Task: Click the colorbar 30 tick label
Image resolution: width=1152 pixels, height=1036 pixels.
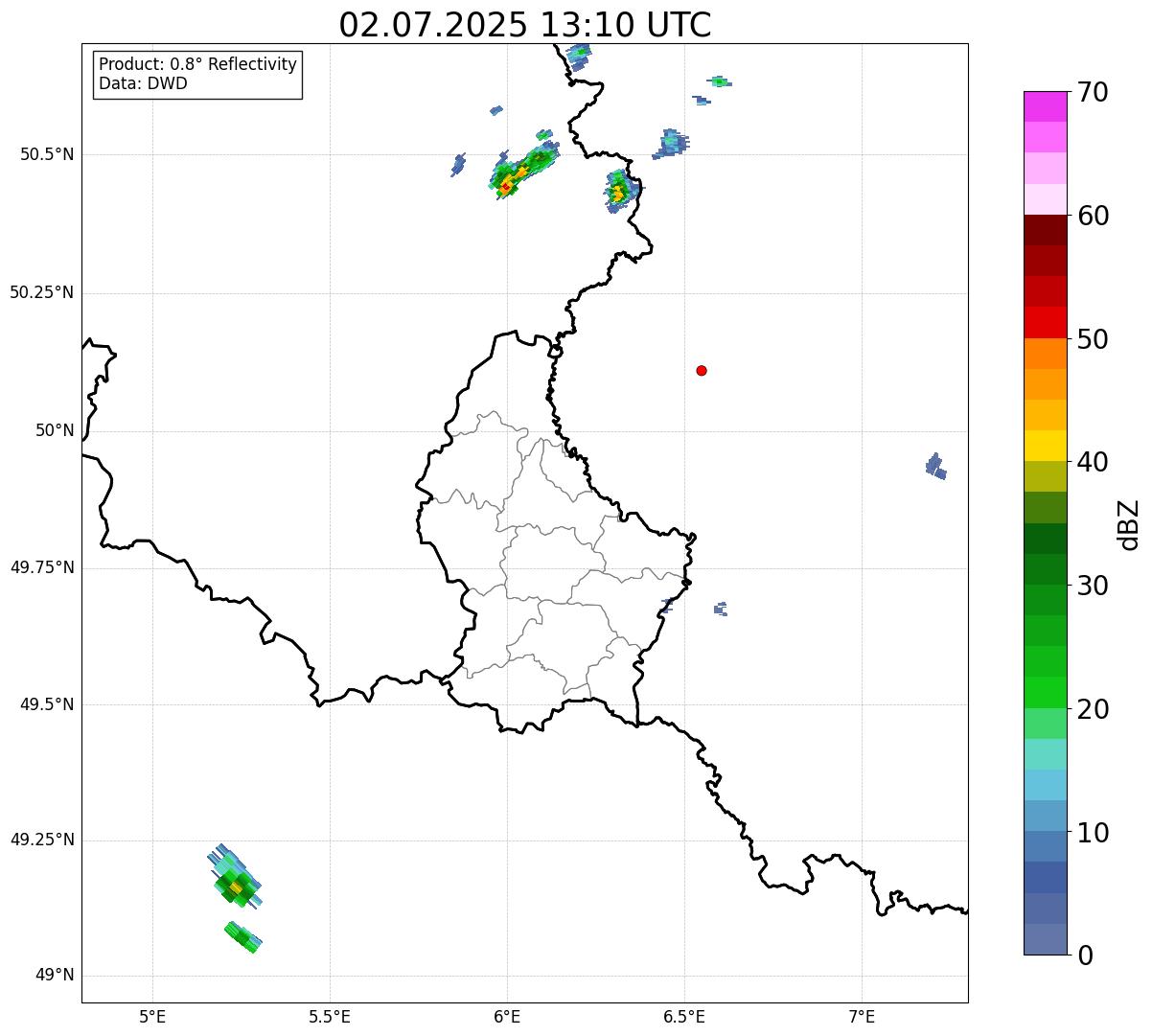Action: [1093, 586]
